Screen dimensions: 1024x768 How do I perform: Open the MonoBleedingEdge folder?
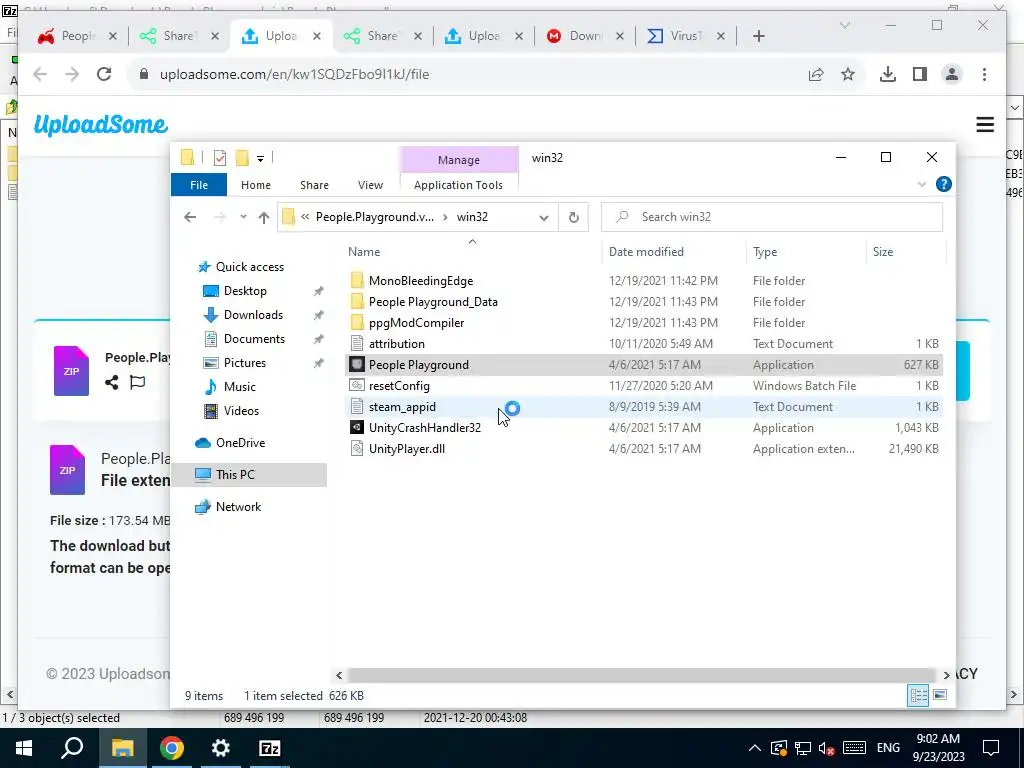(421, 281)
